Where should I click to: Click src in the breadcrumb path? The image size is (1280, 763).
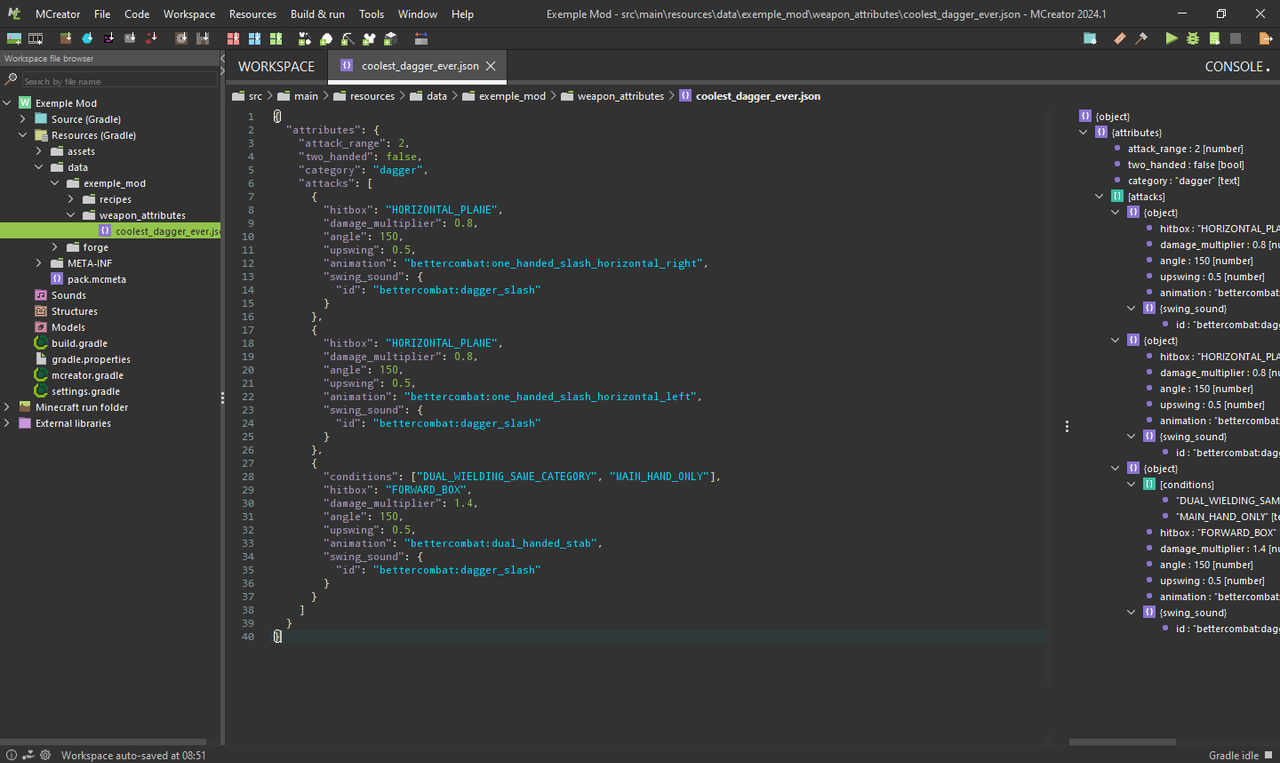256,96
